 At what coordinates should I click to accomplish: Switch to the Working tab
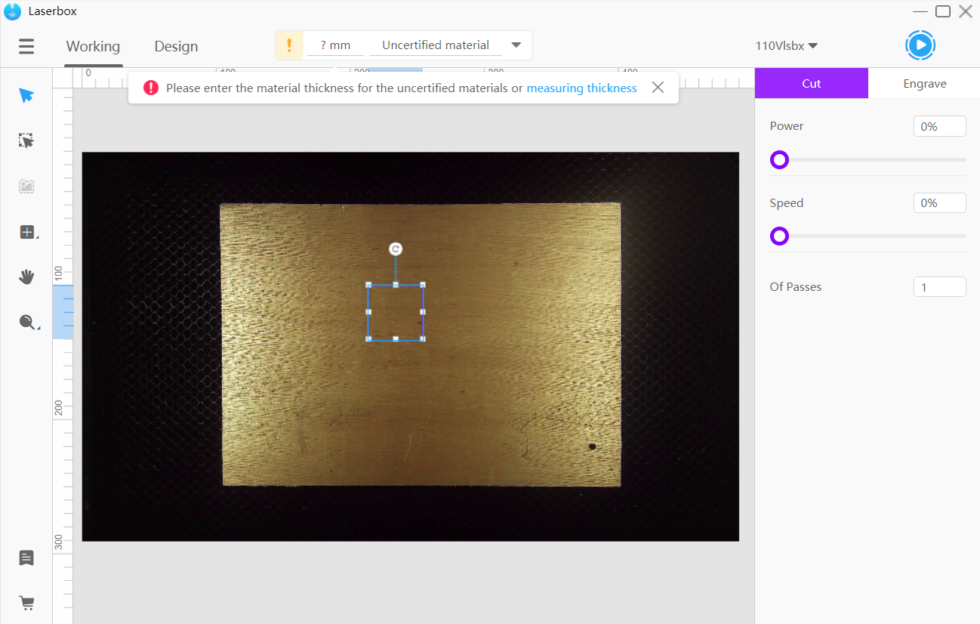tap(93, 46)
